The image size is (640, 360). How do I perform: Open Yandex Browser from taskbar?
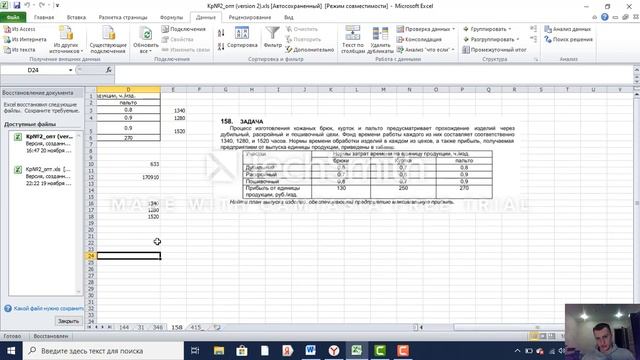tap(334, 351)
